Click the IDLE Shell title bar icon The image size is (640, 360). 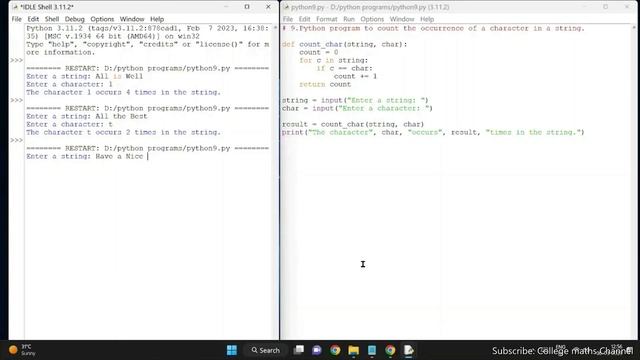(16, 7)
